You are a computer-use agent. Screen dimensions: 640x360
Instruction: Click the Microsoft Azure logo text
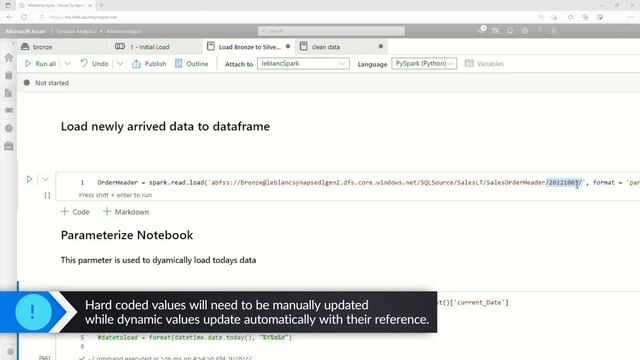[x=26, y=31]
